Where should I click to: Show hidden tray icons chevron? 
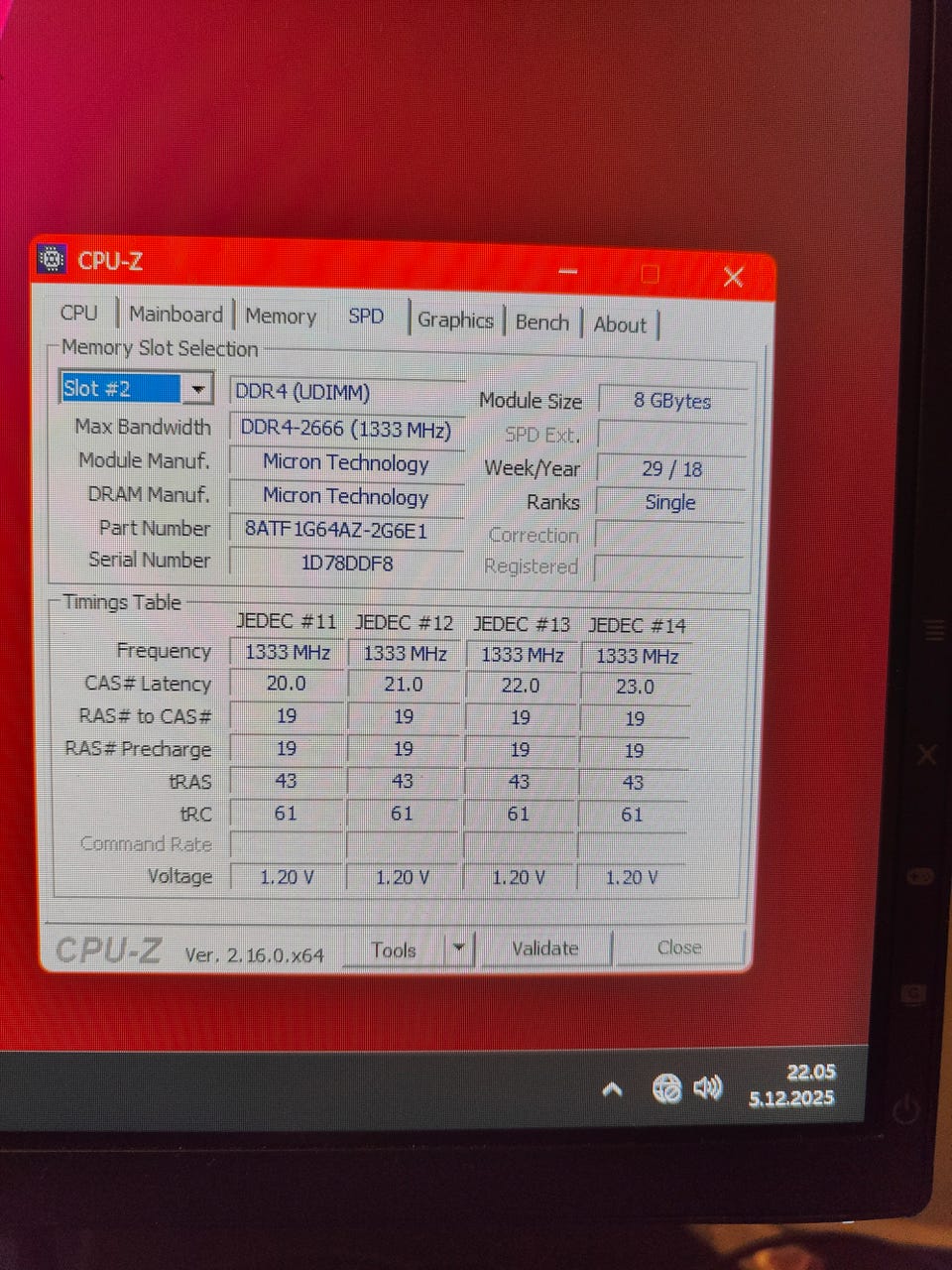(x=613, y=1090)
